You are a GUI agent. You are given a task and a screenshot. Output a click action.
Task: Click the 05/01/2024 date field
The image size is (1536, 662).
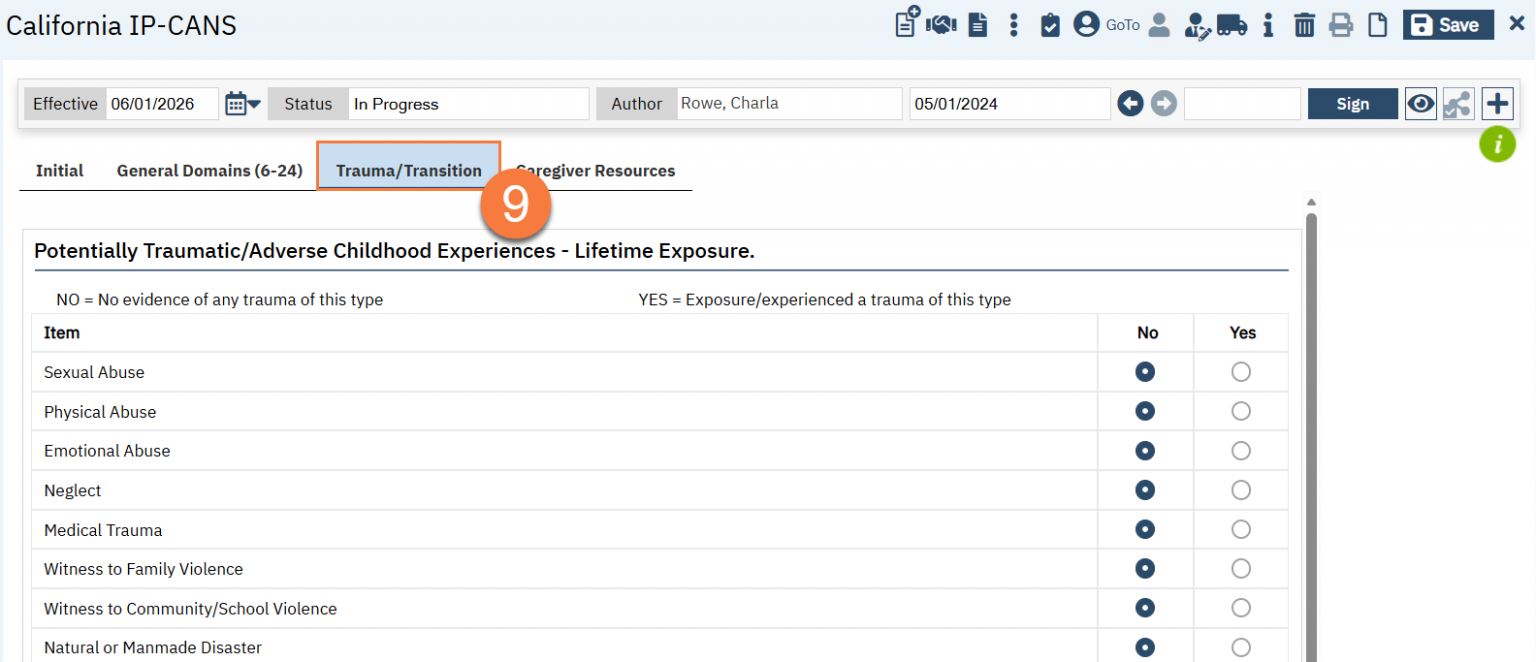click(1010, 103)
